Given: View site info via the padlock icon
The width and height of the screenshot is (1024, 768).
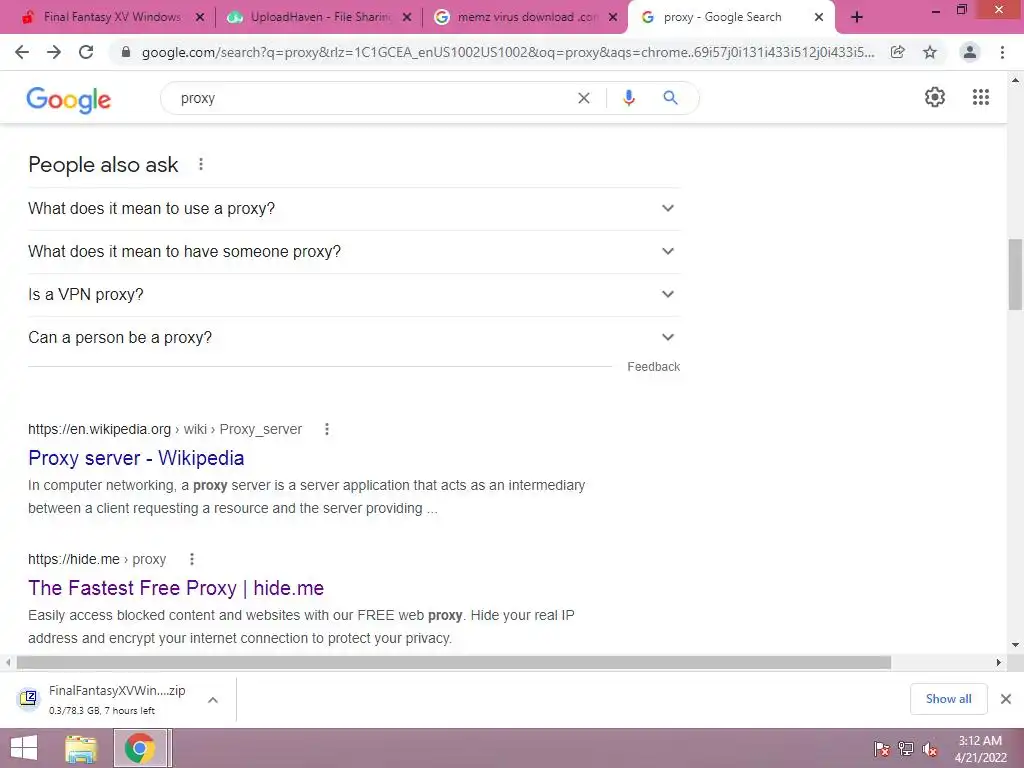Looking at the screenshot, I should pos(126,52).
